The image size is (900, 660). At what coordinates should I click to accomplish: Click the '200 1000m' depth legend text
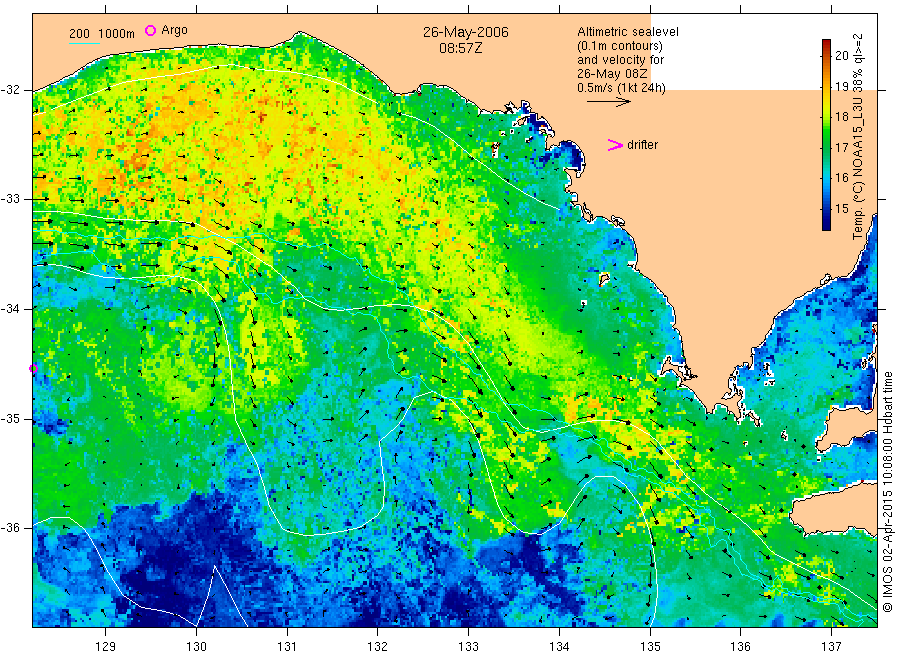[x=102, y=34]
